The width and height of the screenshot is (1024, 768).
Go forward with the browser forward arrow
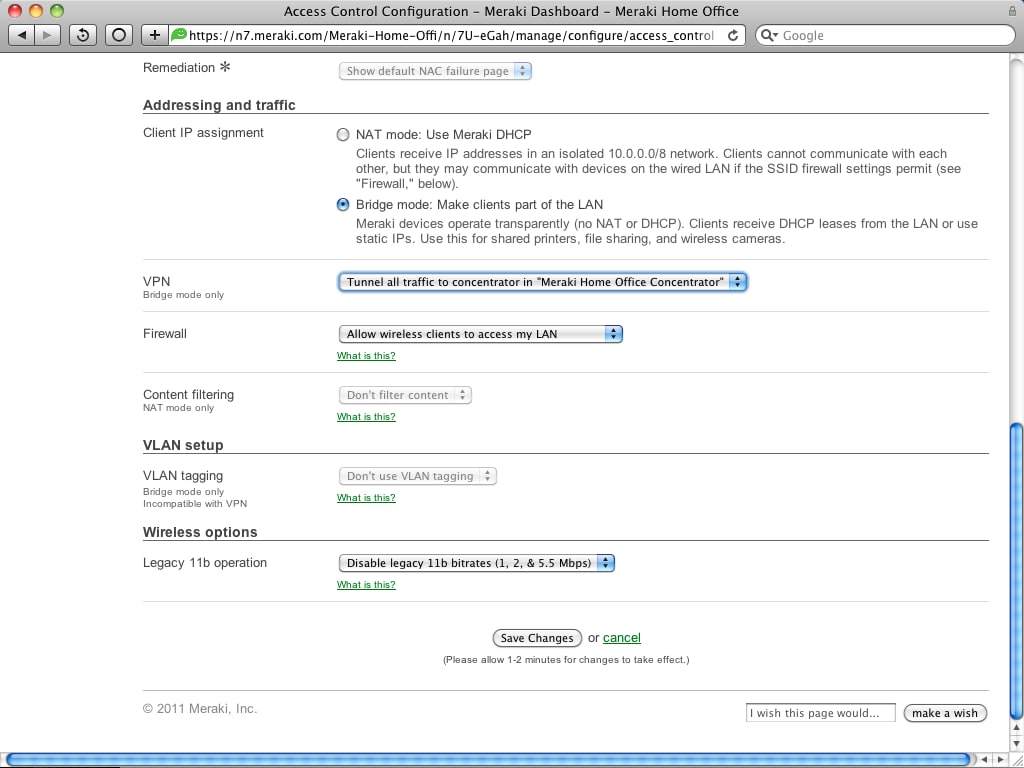48,35
